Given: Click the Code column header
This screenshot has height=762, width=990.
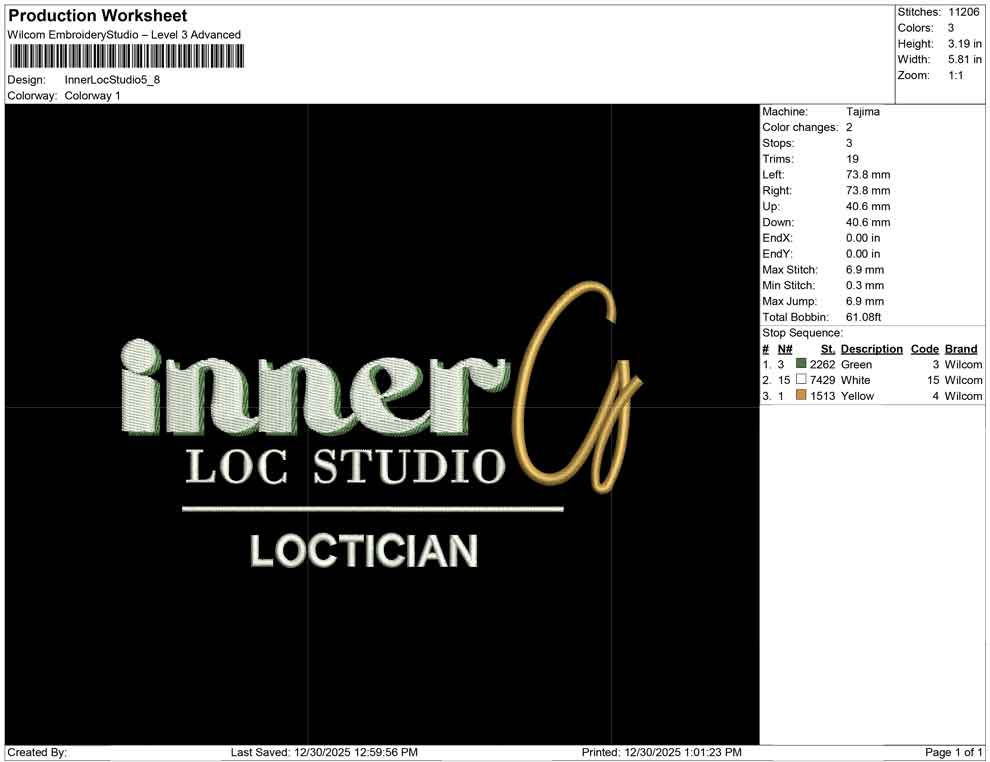Looking at the screenshot, I should pos(924,348).
